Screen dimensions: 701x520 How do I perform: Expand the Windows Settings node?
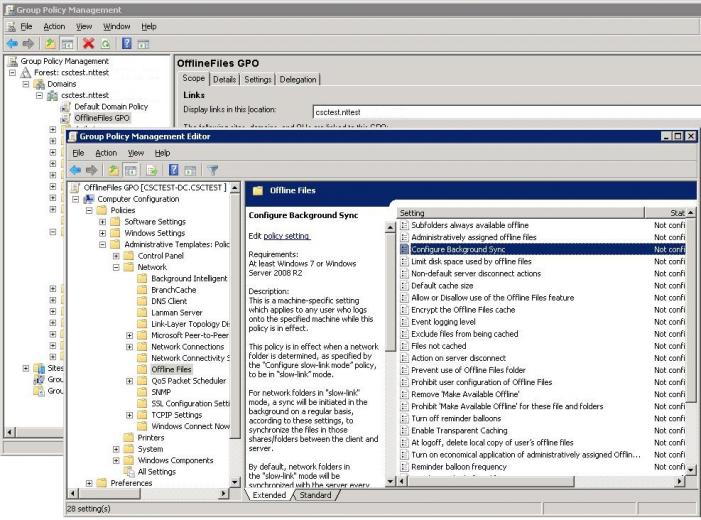102,233
